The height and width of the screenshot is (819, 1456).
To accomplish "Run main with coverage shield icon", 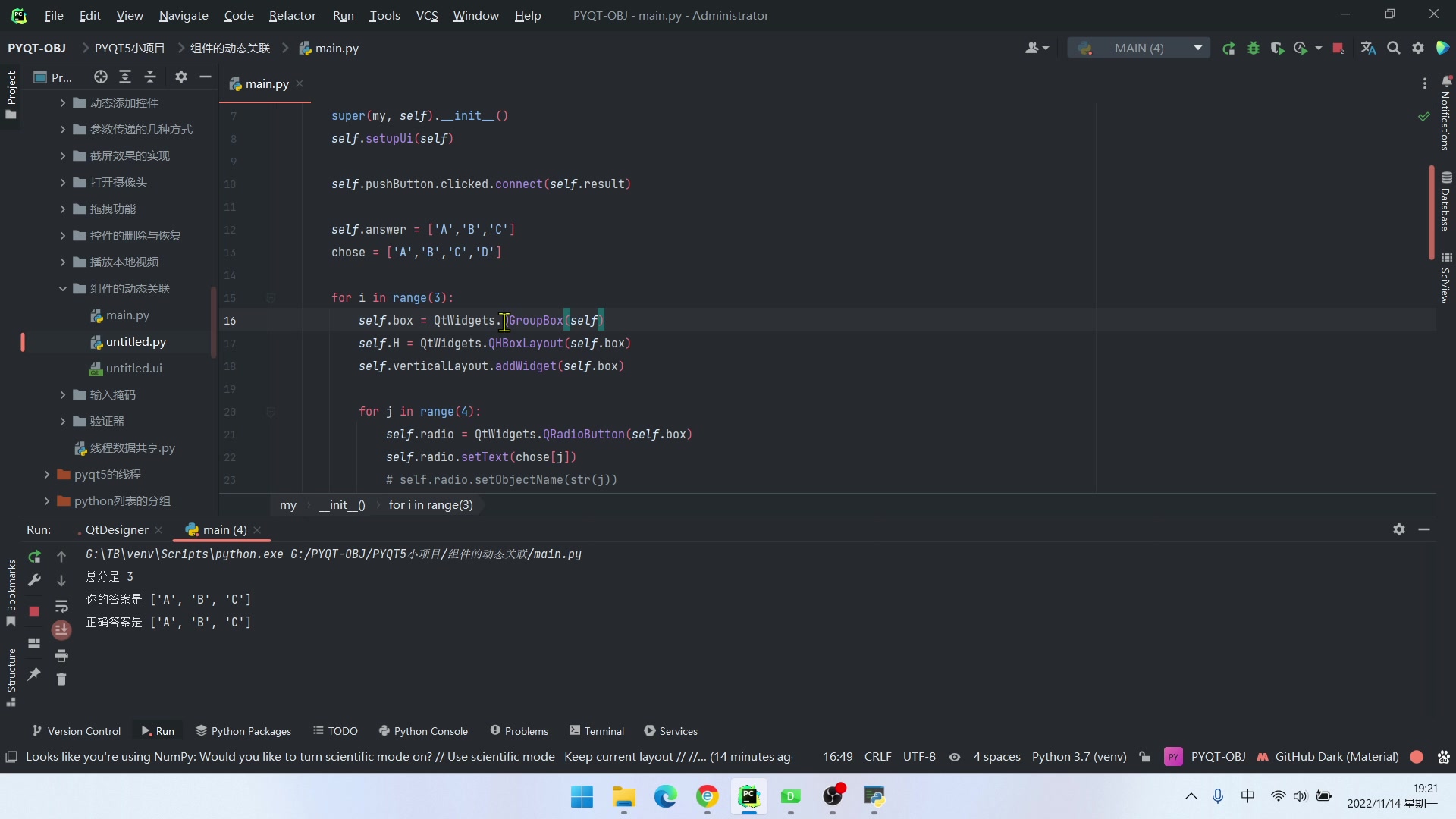I will click(1277, 48).
